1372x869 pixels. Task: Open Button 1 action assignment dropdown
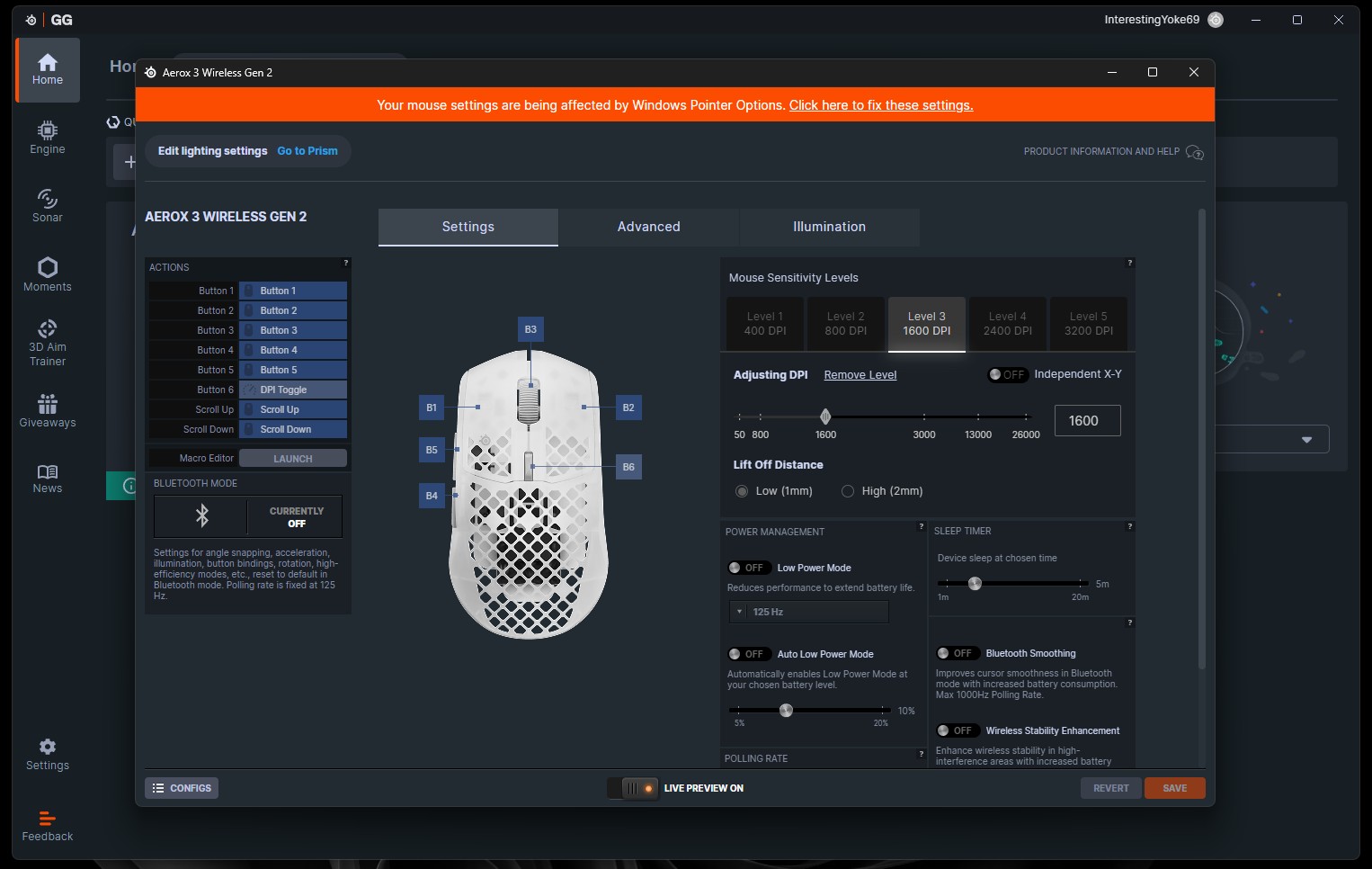pyautogui.click(x=293, y=291)
